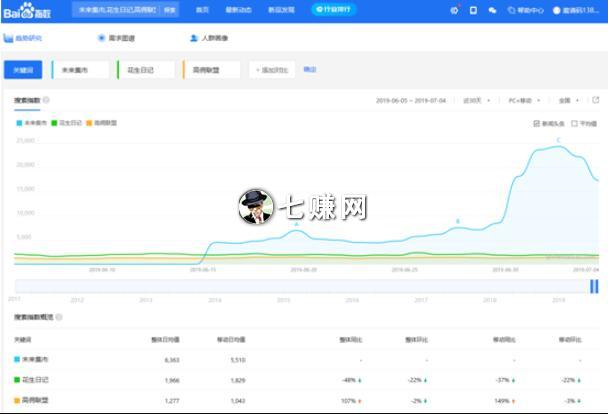Click the +添加对比 add-comparison box
Viewport: 608px width, 414px height.
[272, 70]
